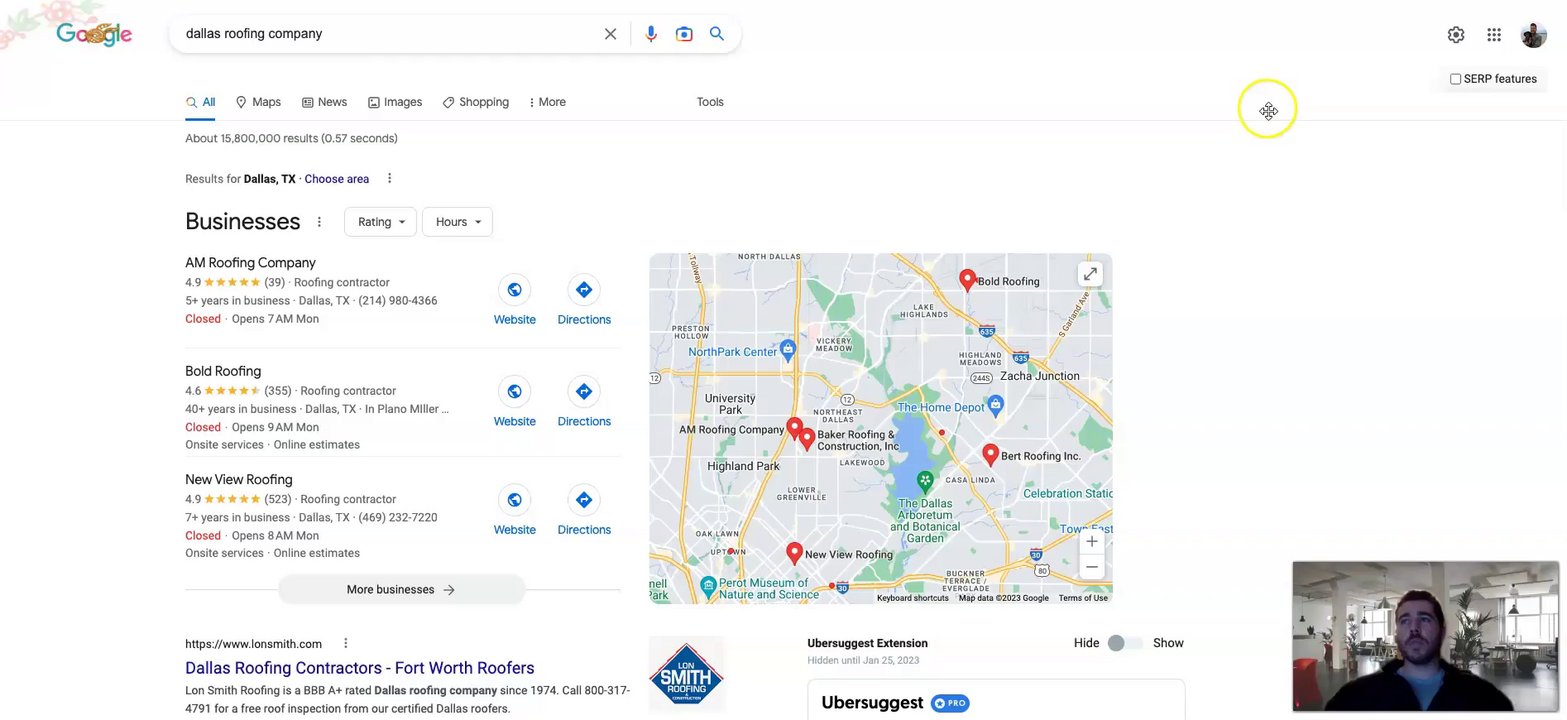Start voice search with the microphone icon
1567x720 pixels.
[x=651, y=34]
